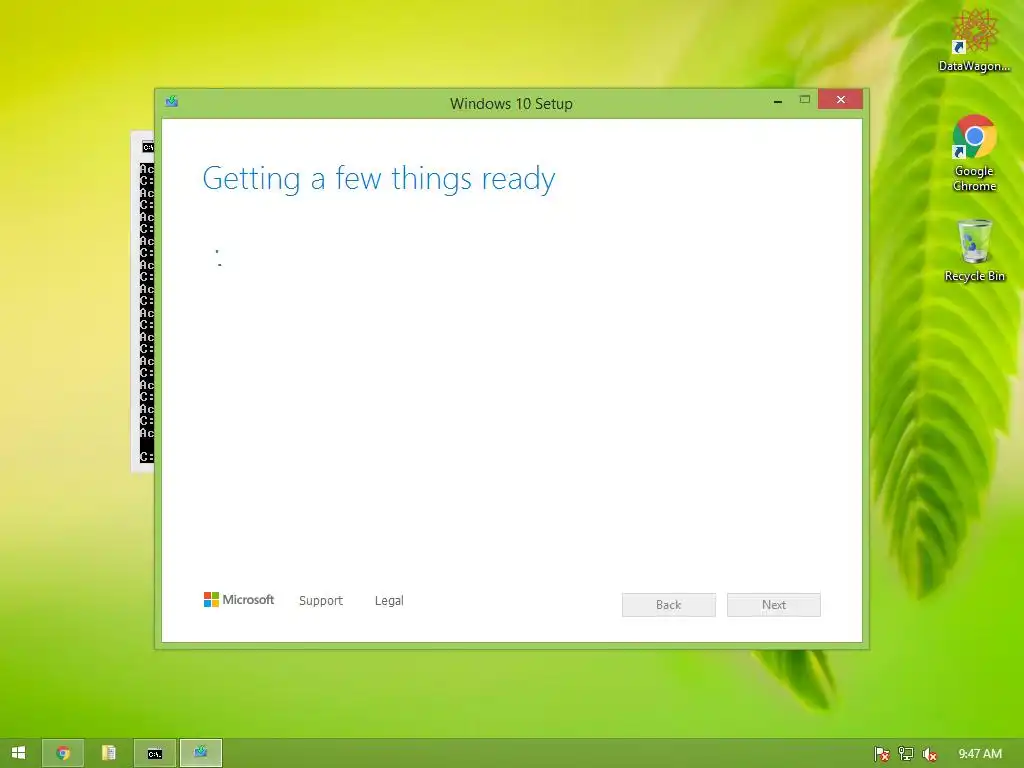
Task: Open the network status tray icon
Action: 906,754
